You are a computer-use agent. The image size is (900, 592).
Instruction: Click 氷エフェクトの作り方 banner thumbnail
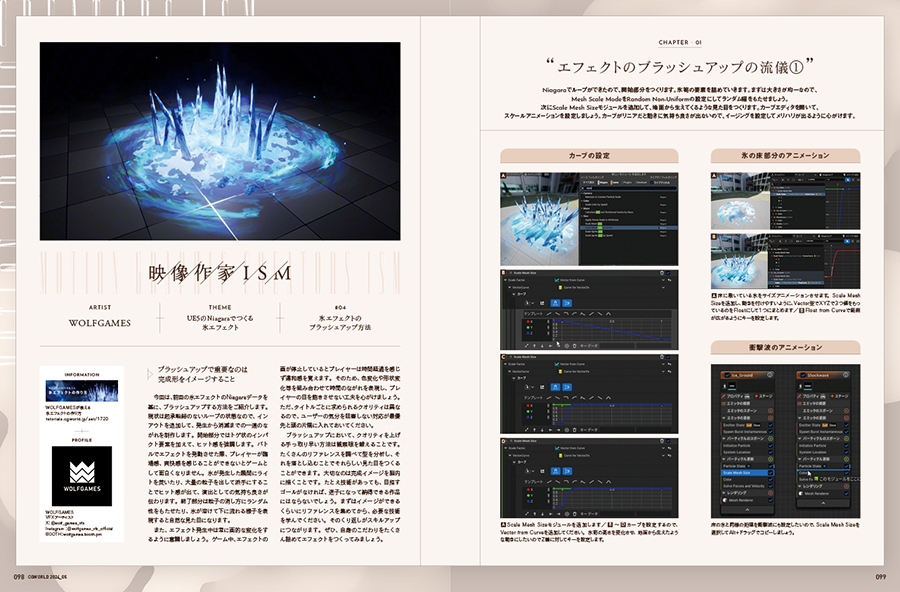82,390
